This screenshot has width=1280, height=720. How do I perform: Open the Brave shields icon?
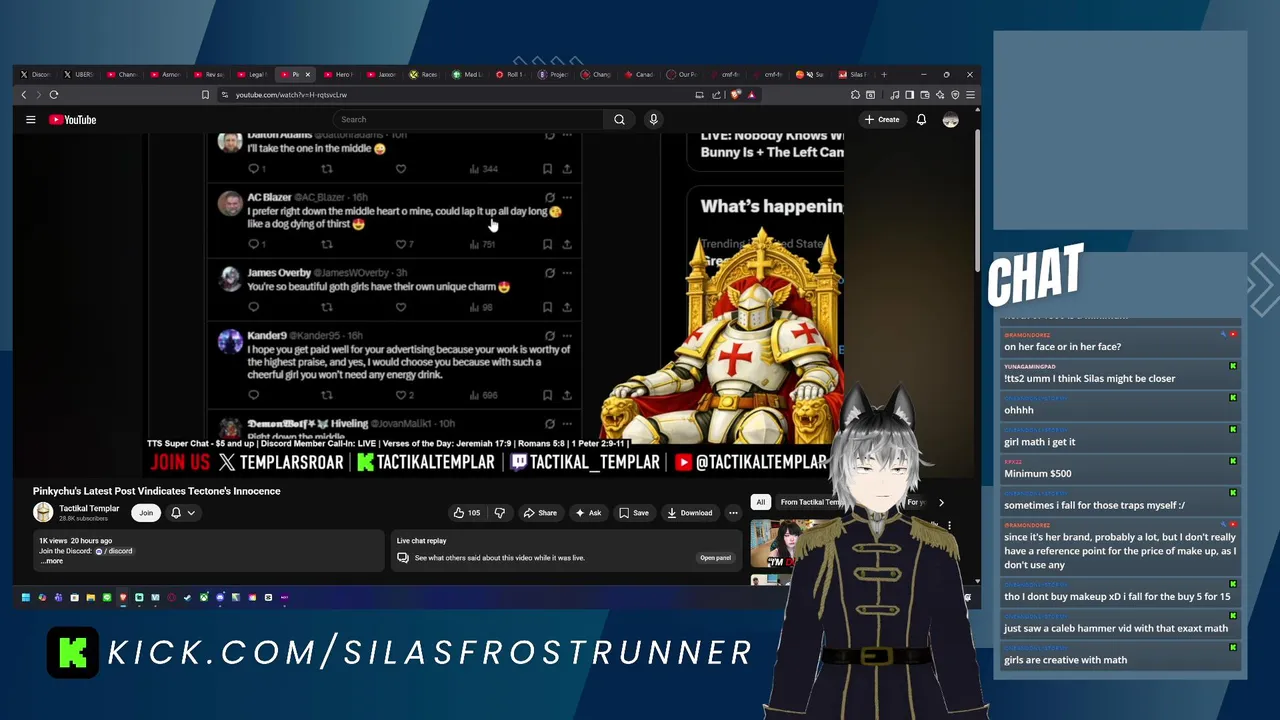(x=736, y=95)
